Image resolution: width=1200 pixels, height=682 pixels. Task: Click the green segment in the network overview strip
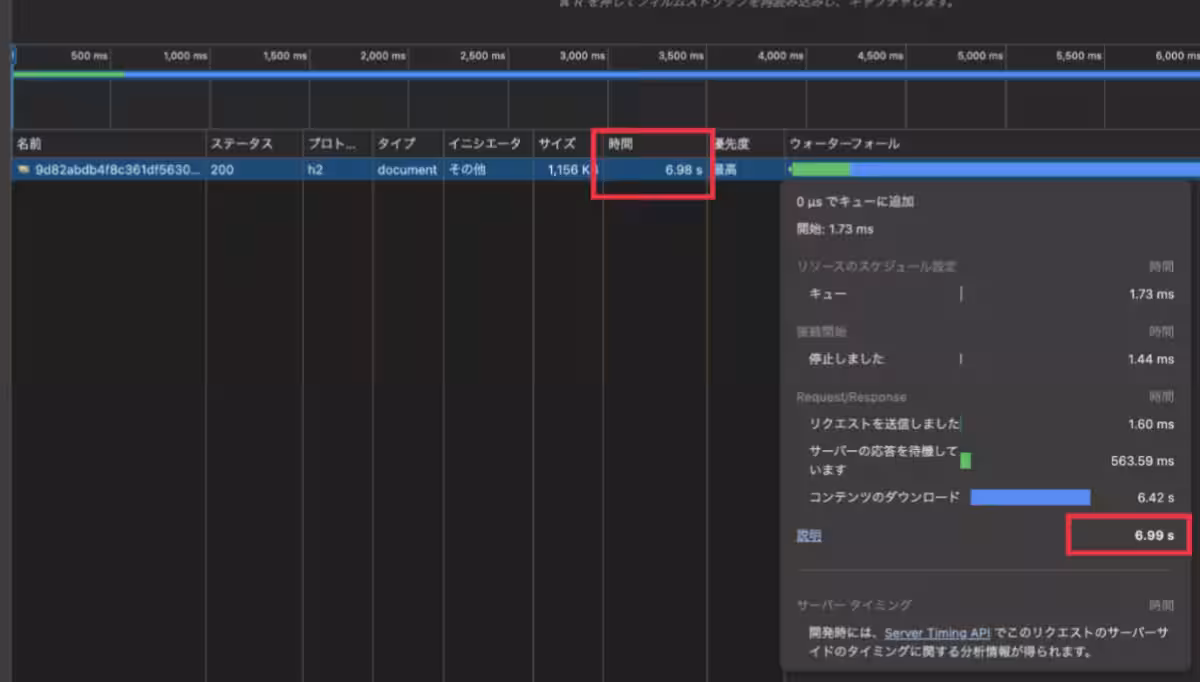point(70,72)
